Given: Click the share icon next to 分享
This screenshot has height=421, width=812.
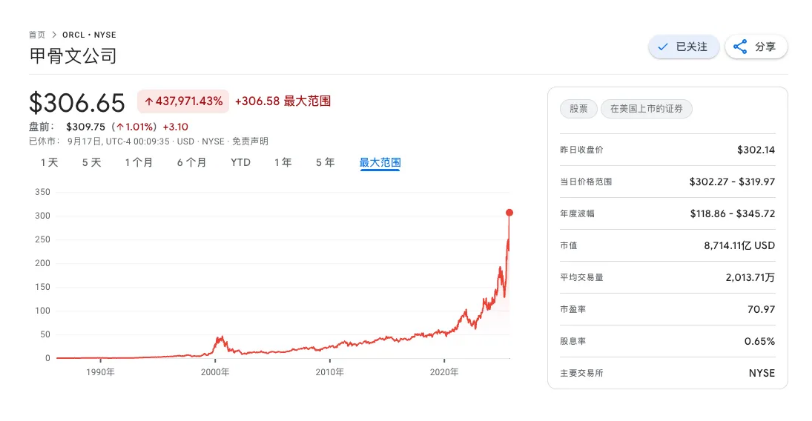Looking at the screenshot, I should pos(740,47).
